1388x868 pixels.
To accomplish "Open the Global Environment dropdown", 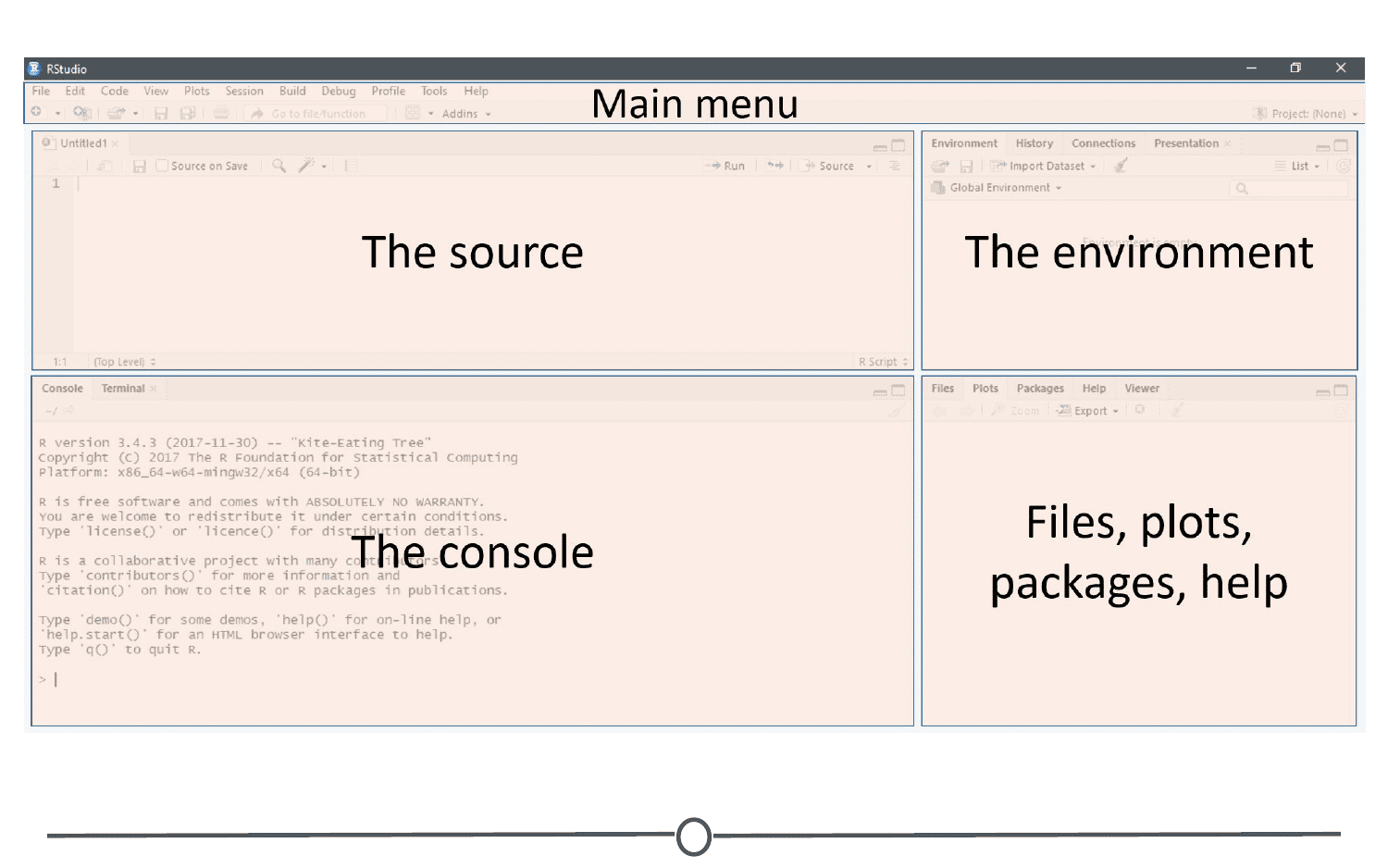I will [998, 188].
